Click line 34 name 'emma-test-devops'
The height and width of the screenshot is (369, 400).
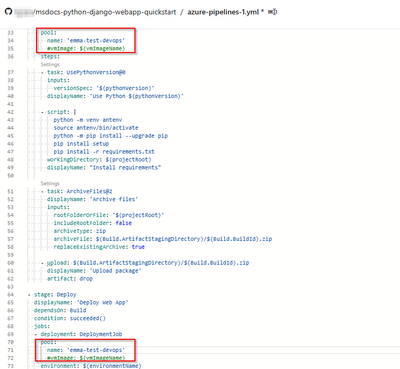(86, 41)
